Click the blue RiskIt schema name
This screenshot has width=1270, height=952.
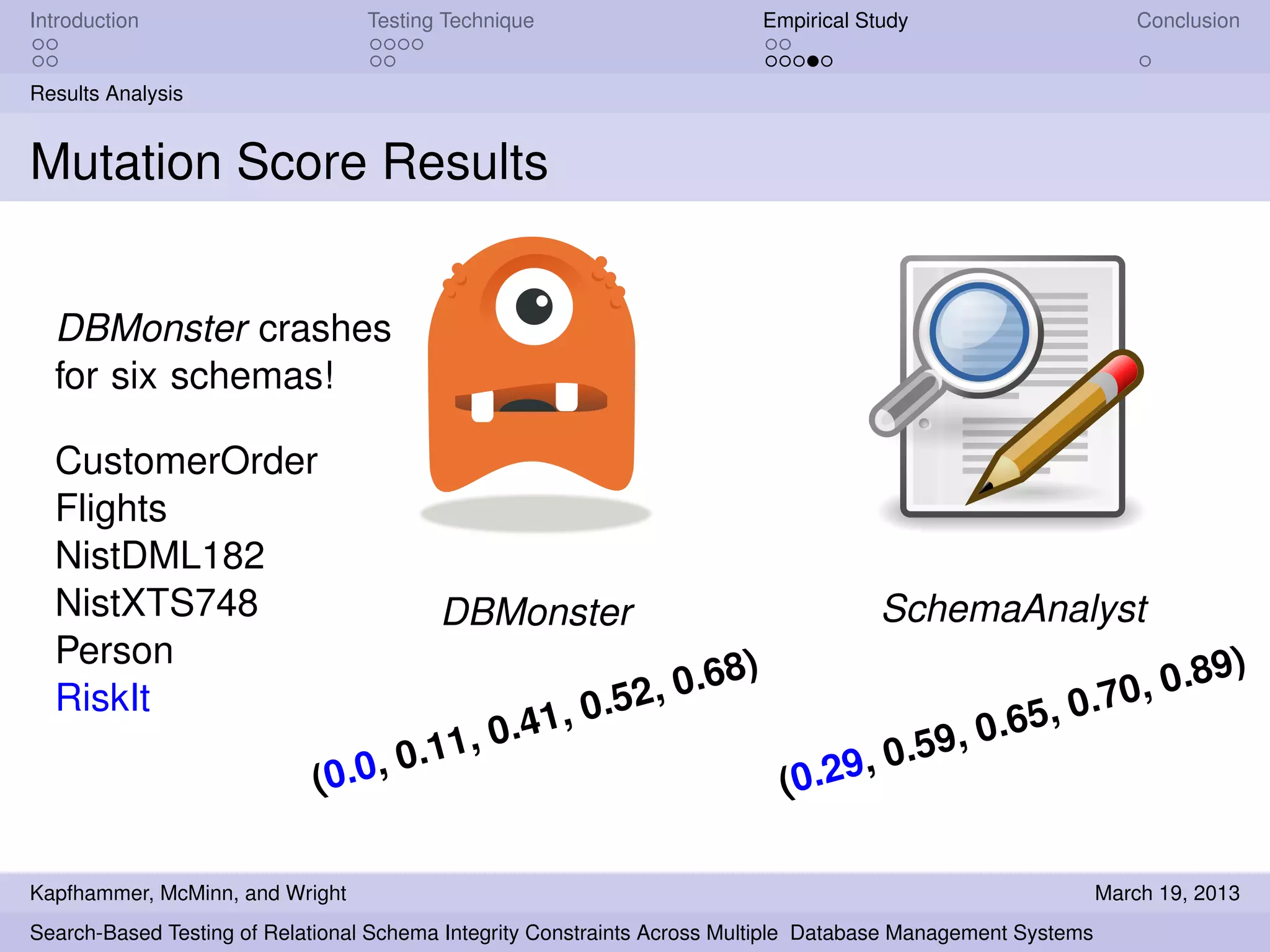click(103, 697)
